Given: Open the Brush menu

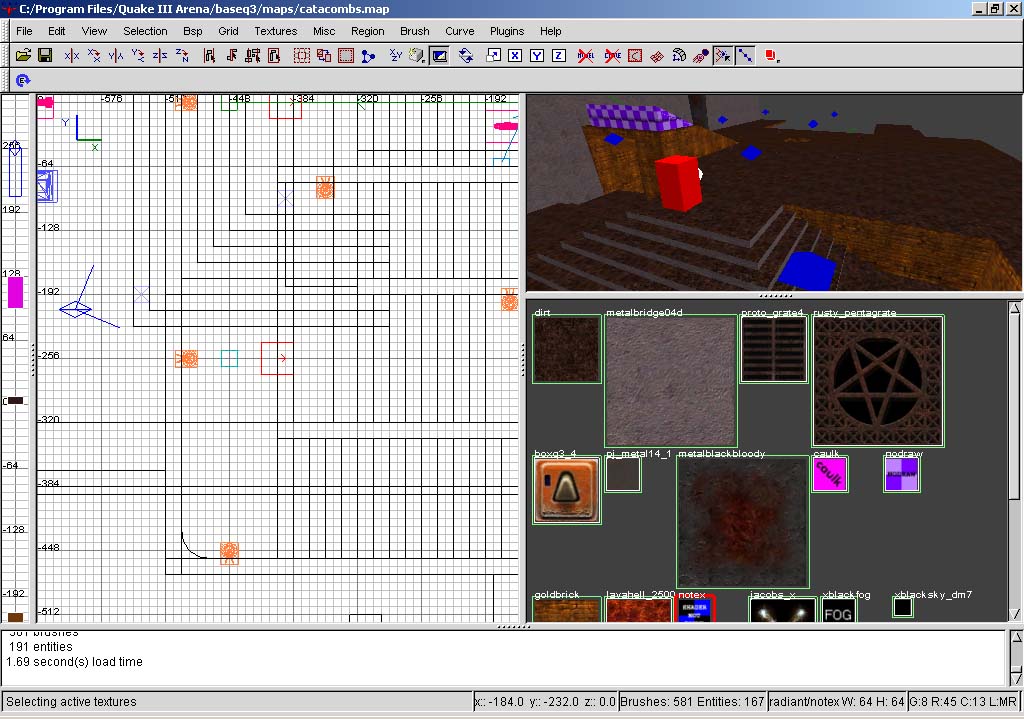Looking at the screenshot, I should click(x=415, y=31).
